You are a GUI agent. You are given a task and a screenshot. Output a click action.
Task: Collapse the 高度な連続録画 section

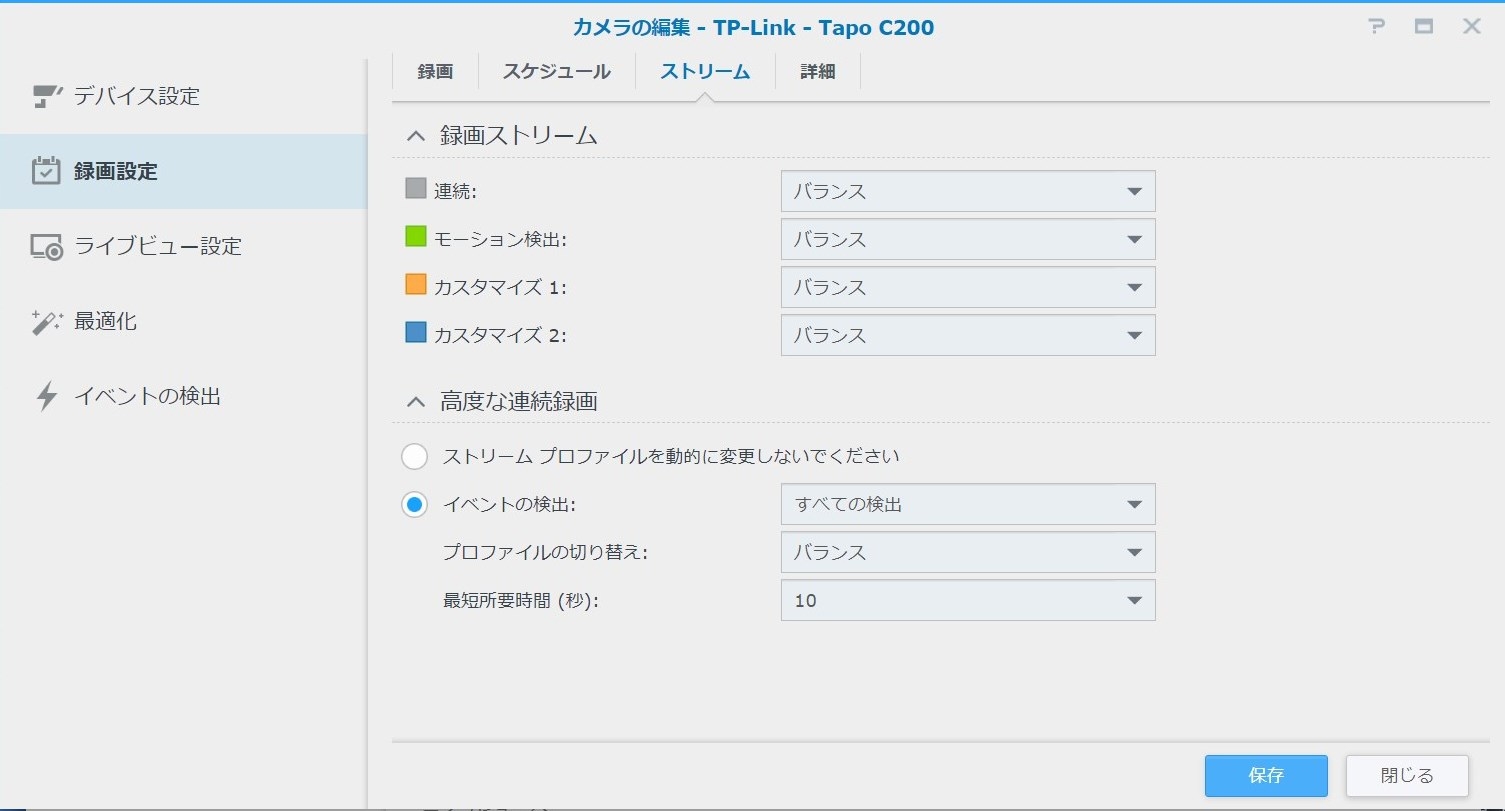[x=416, y=402]
